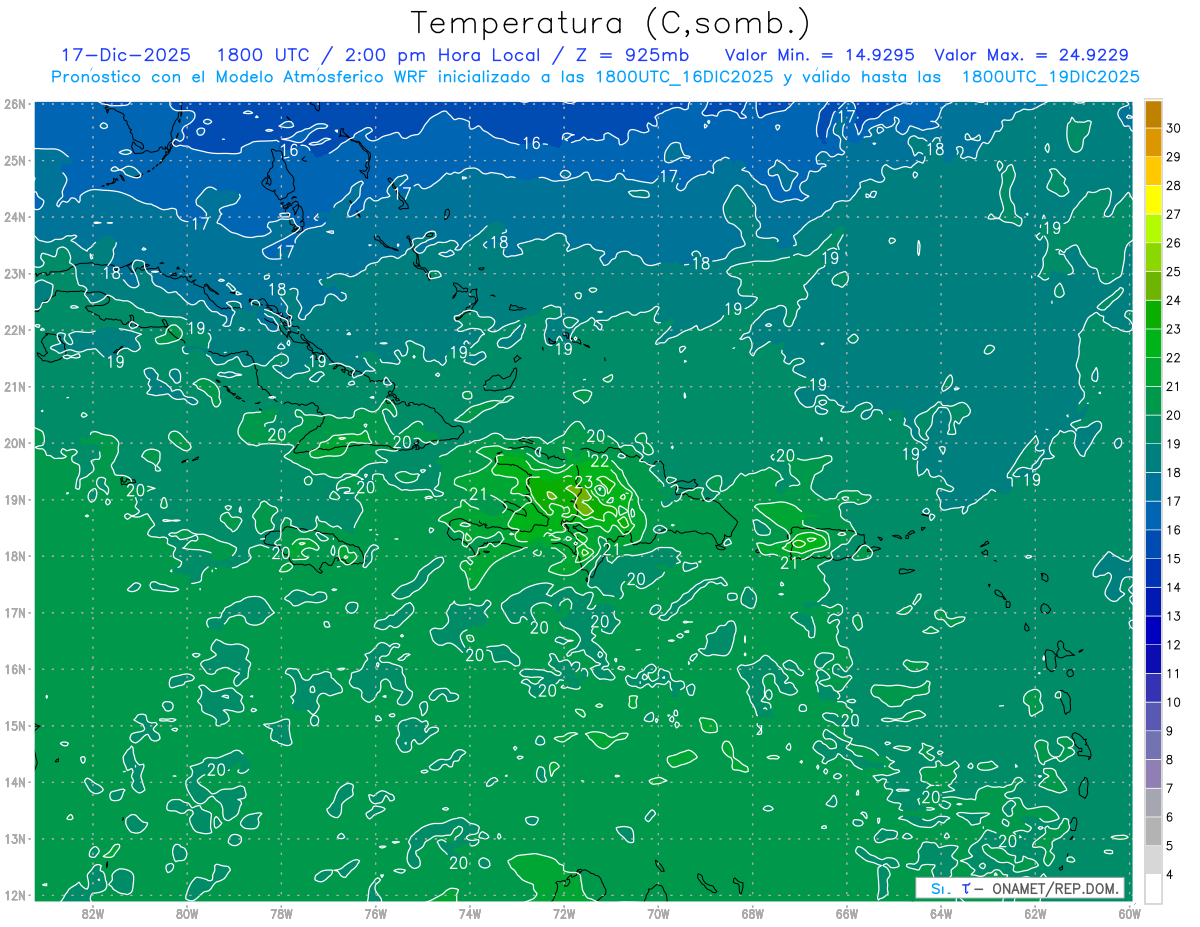Click the '9' label on the color scale
This screenshot has height=927, width=1200.
(1170, 731)
